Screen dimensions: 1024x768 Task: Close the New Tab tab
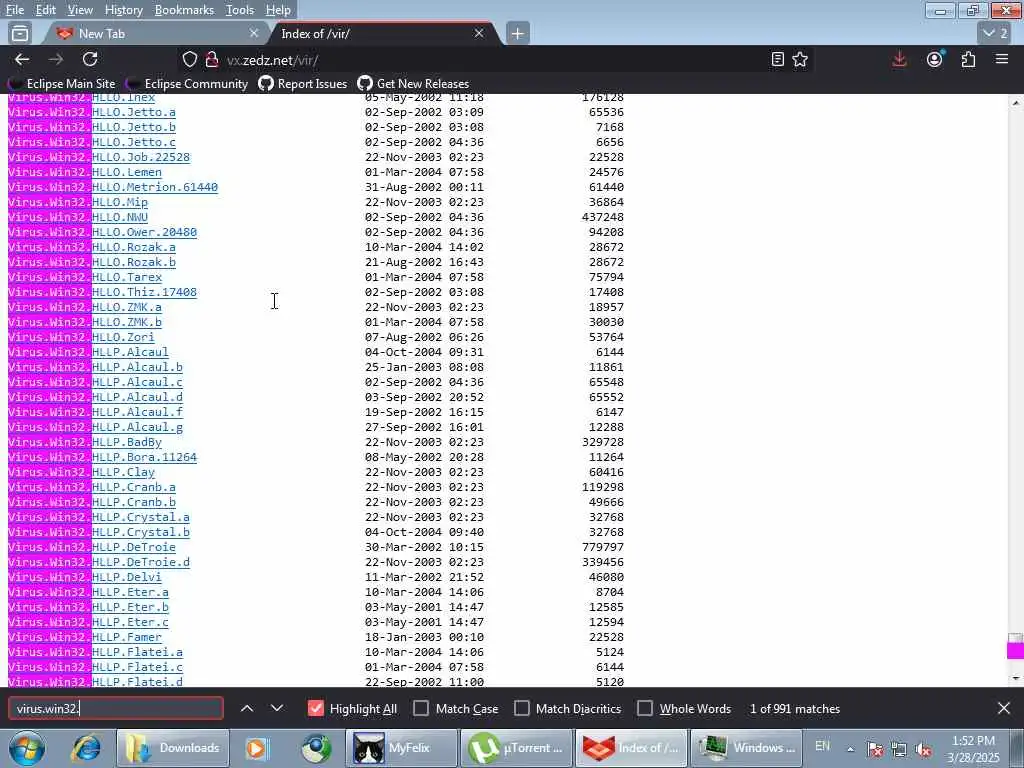[254, 33]
